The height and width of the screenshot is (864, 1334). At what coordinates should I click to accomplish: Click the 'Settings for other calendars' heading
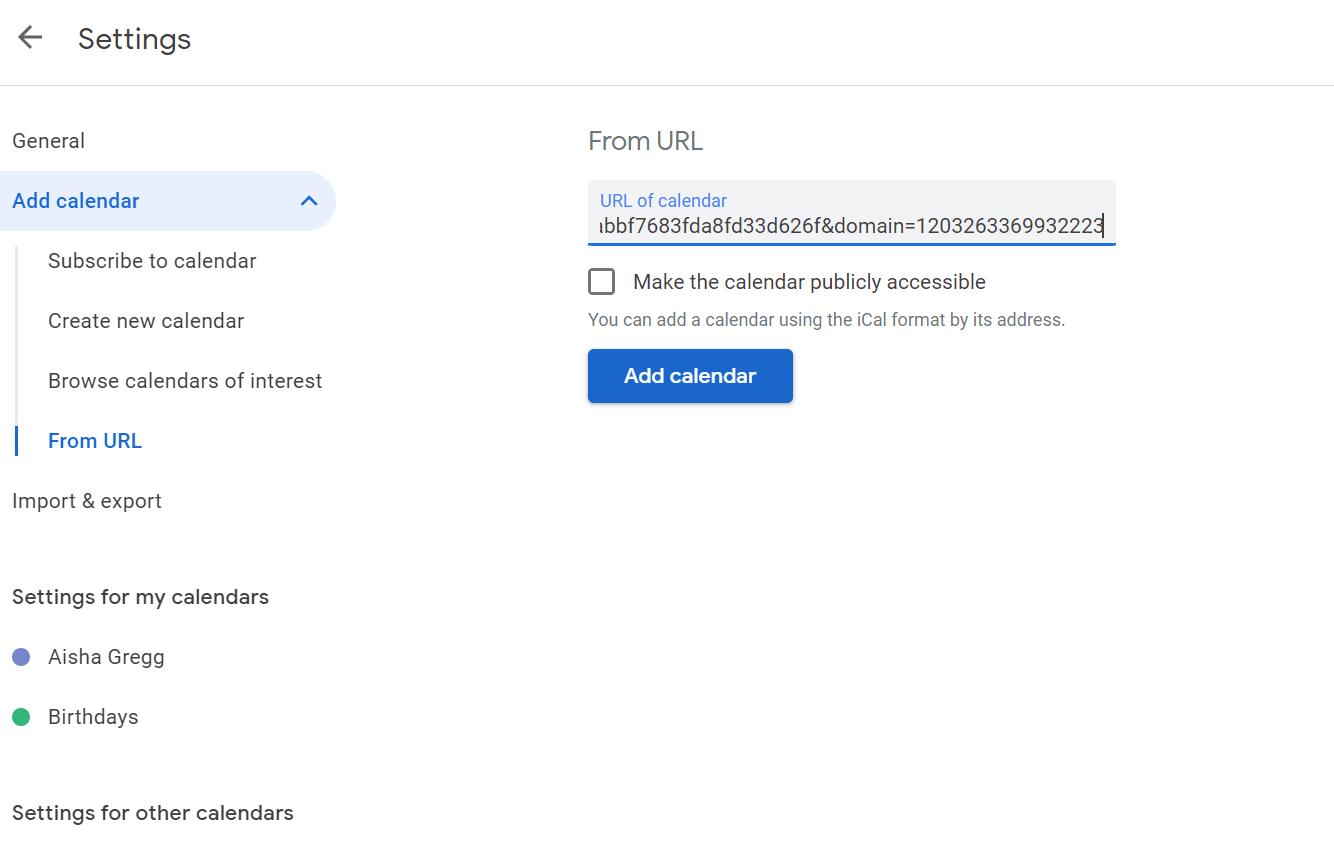153,813
